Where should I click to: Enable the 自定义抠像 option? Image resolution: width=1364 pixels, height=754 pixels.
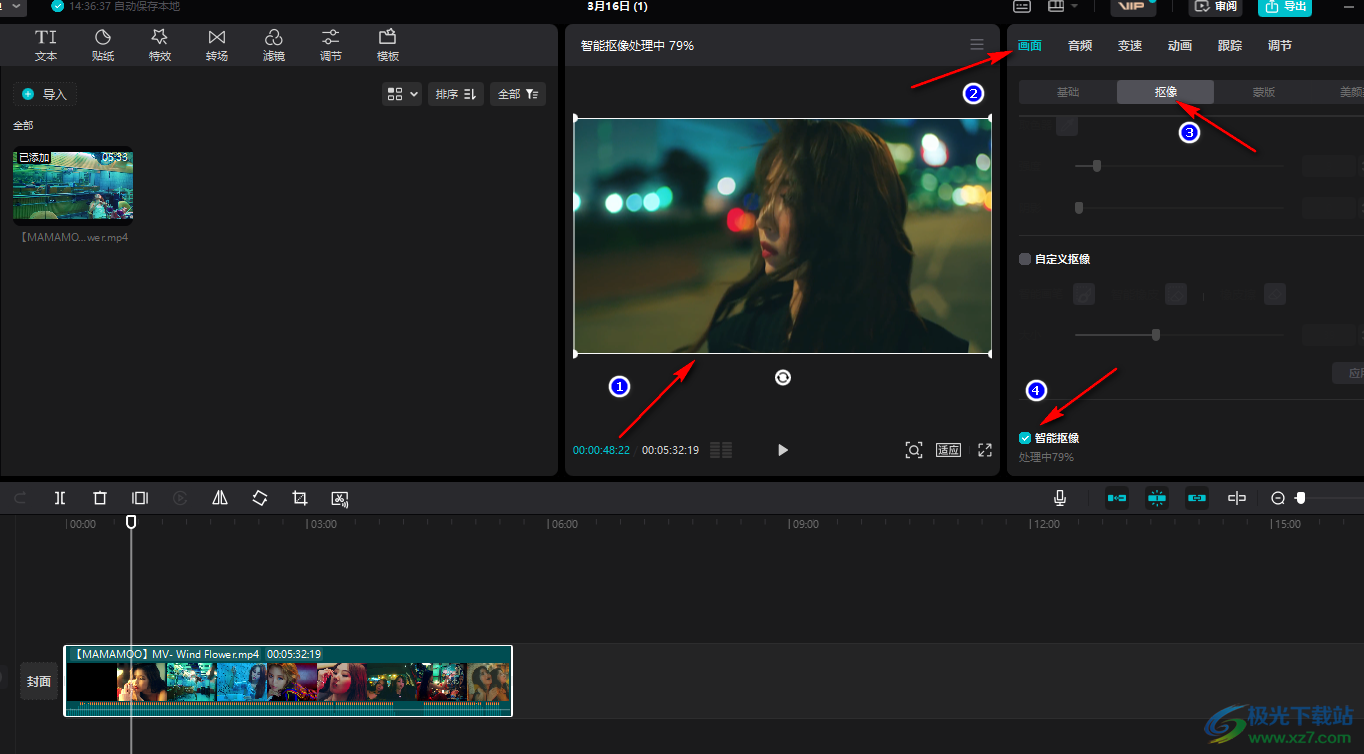1025,259
